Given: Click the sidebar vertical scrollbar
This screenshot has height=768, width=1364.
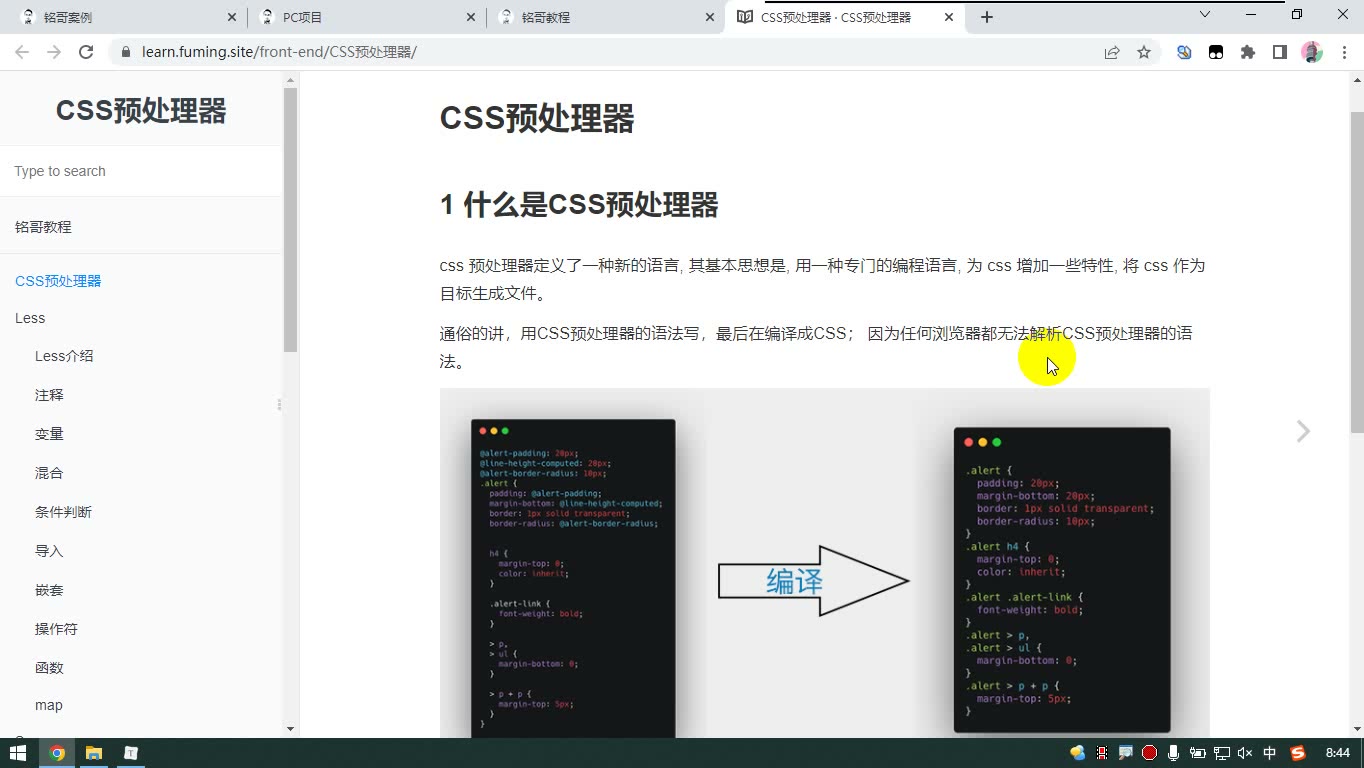Looking at the screenshot, I should [290, 220].
